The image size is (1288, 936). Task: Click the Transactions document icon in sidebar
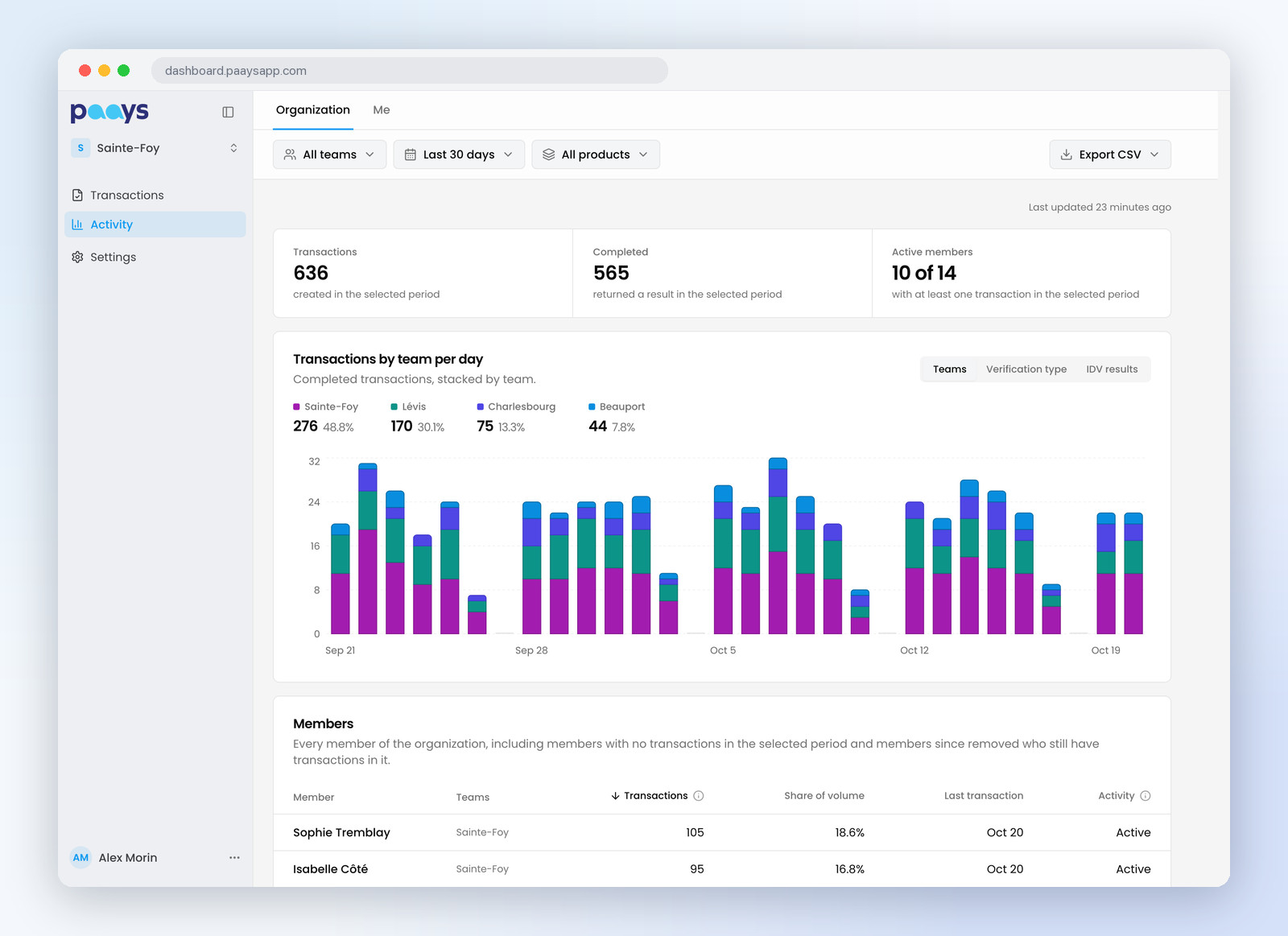point(77,195)
